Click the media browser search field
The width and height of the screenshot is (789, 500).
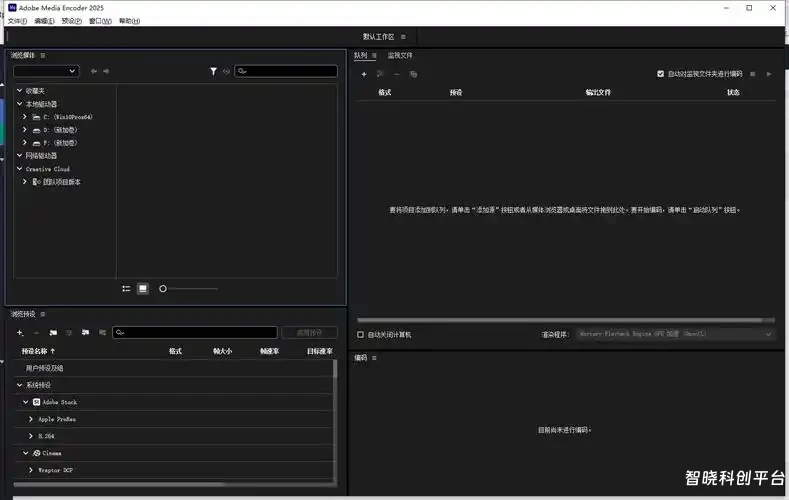pos(286,71)
